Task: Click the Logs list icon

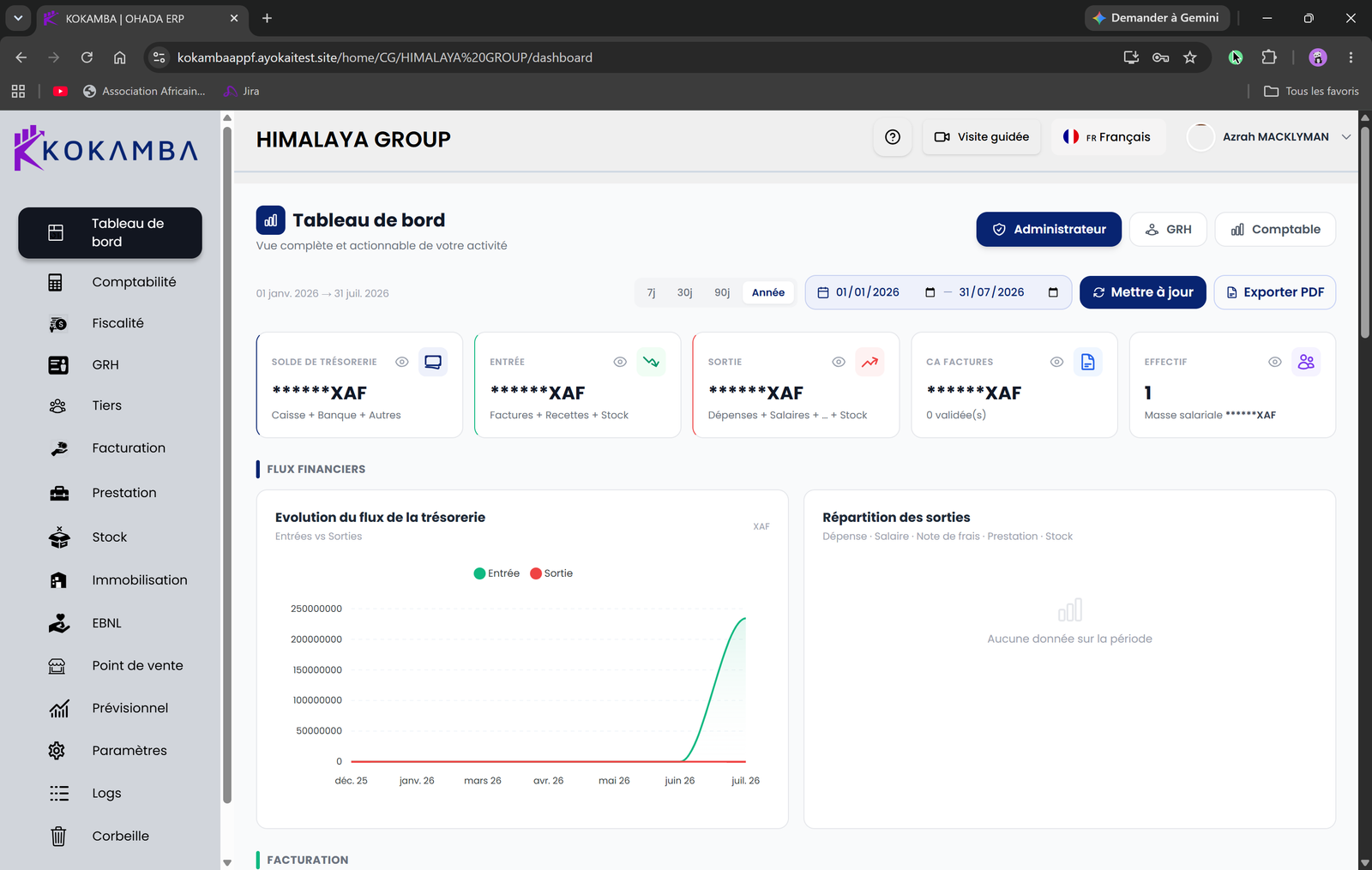Action: (59, 794)
